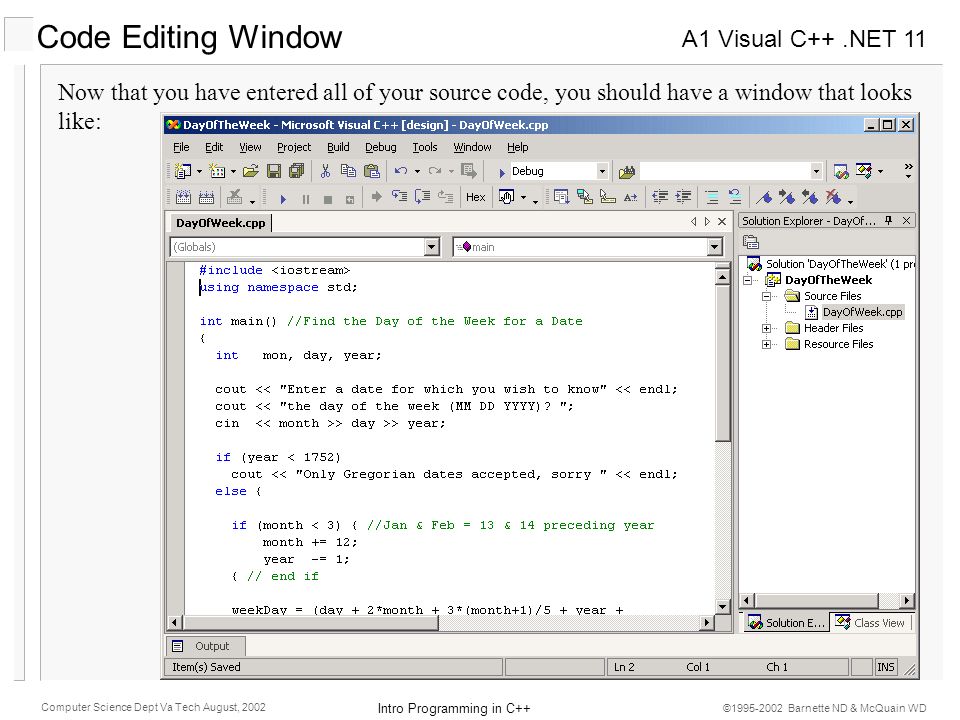Click the Breakpoints window icon
This screenshot has height=720, width=960.
[506, 197]
